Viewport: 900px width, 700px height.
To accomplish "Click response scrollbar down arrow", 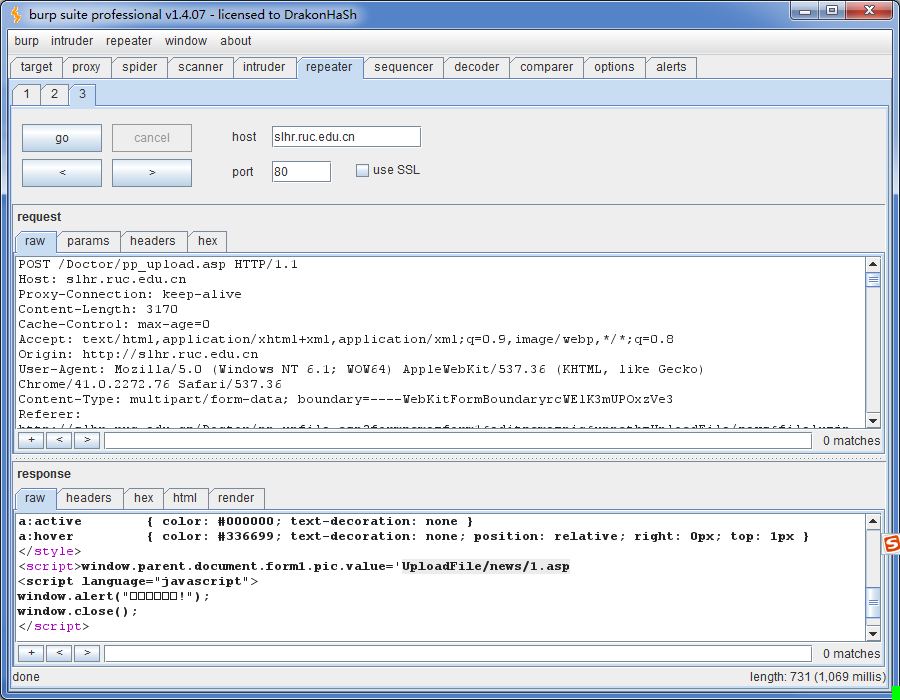I will (873, 634).
